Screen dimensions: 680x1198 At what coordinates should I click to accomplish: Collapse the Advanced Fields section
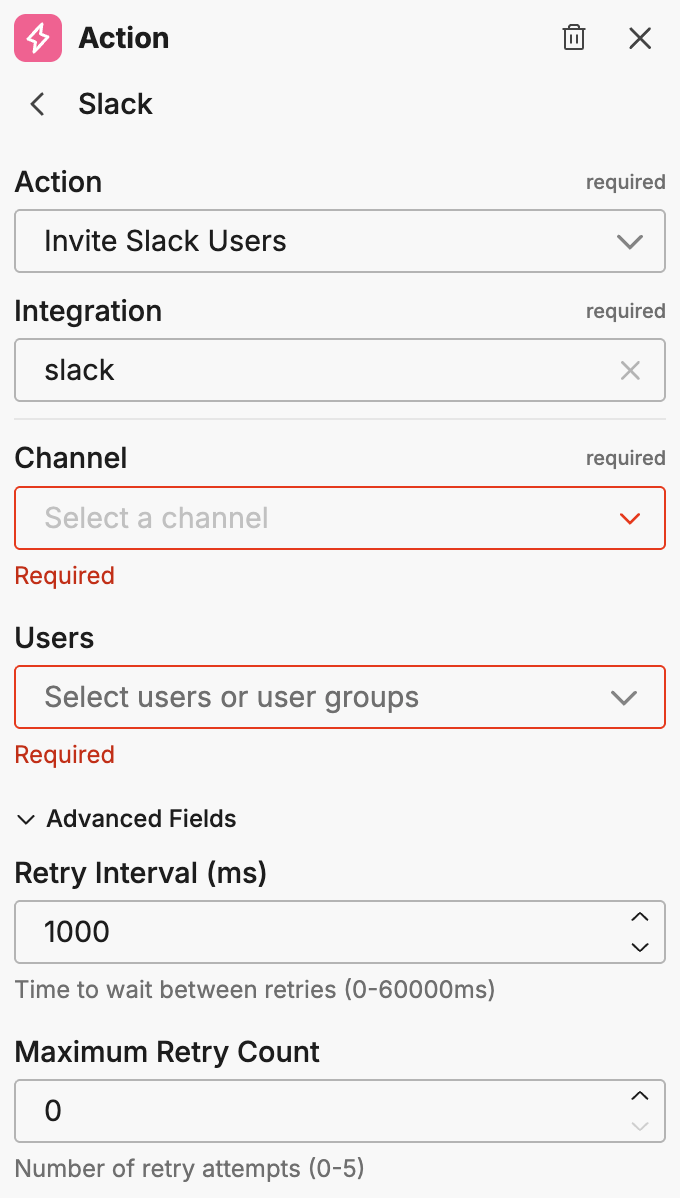pyautogui.click(x=140, y=819)
